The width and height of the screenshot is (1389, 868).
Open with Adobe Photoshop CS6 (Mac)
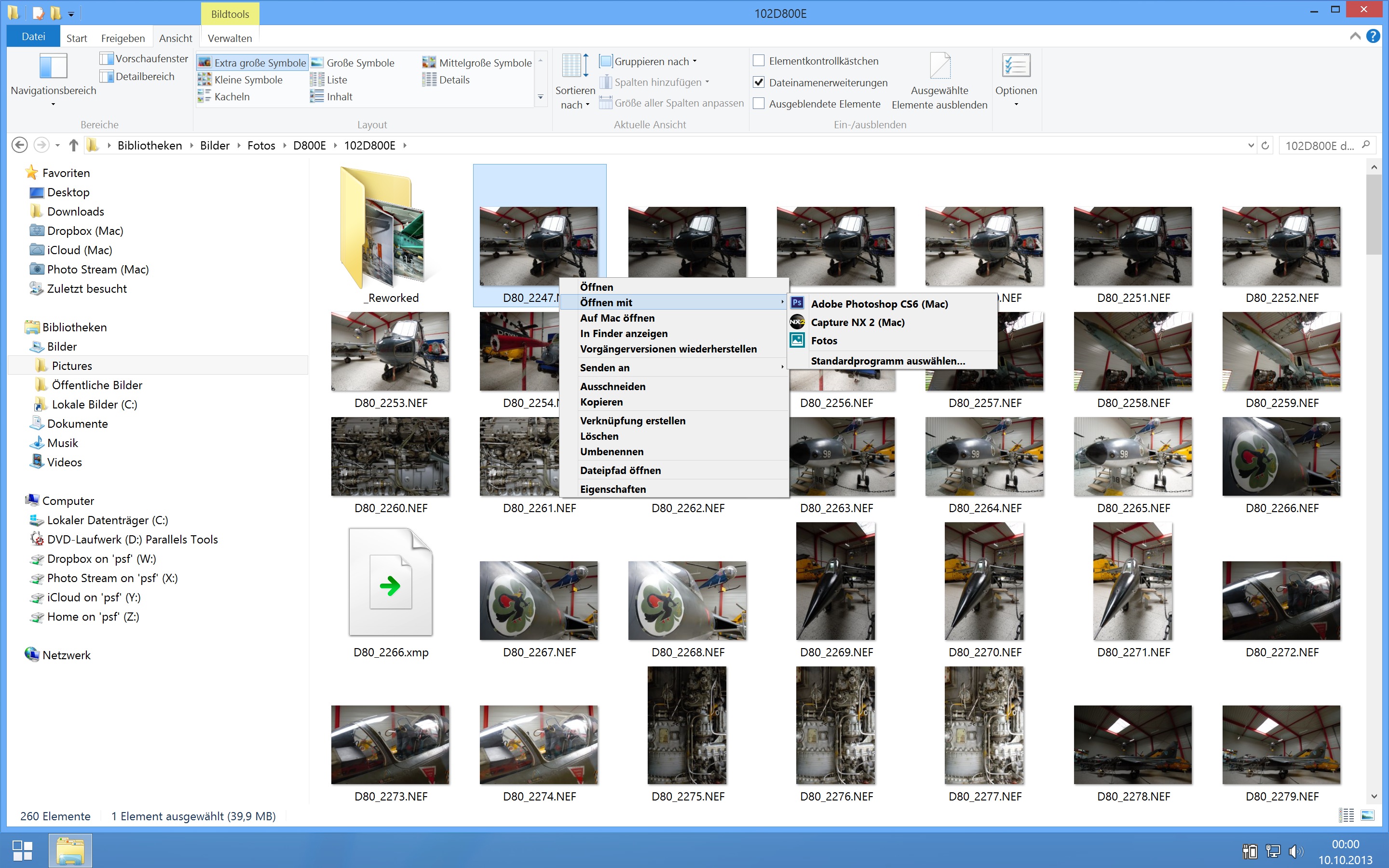point(878,304)
